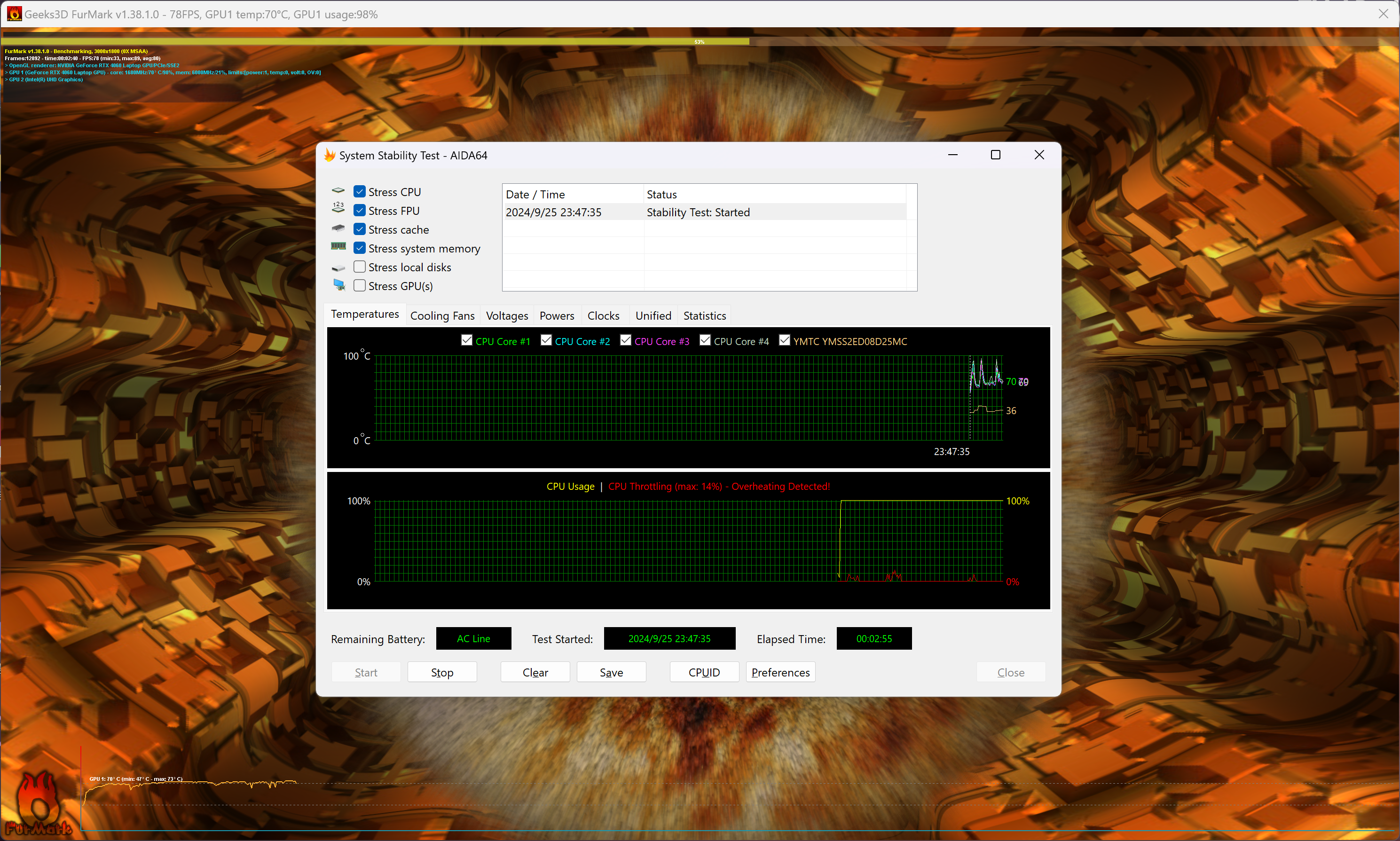This screenshot has height=841, width=1400.
Task: Hide the CPU Core #1 temperature line
Action: pyautogui.click(x=466, y=340)
